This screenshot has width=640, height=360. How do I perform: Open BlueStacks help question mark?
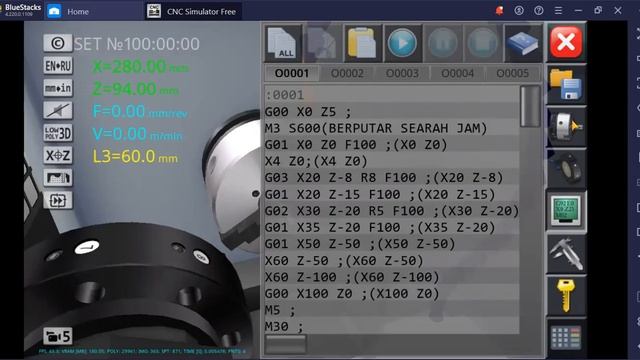click(x=539, y=11)
